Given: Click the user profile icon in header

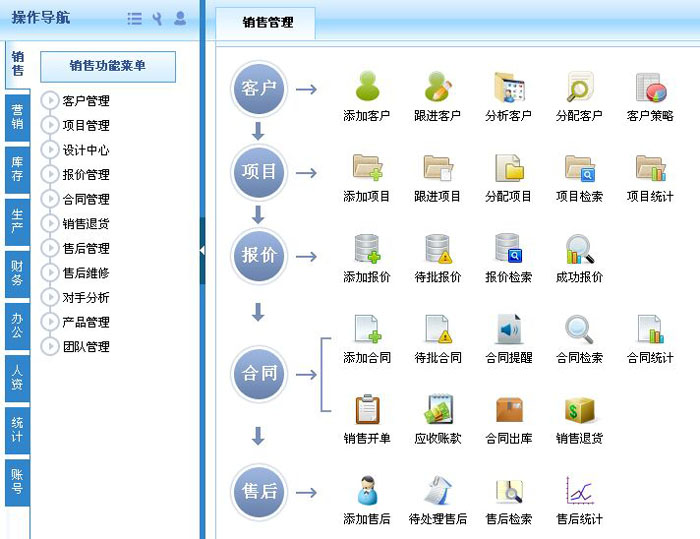Looking at the screenshot, I should 180,18.
